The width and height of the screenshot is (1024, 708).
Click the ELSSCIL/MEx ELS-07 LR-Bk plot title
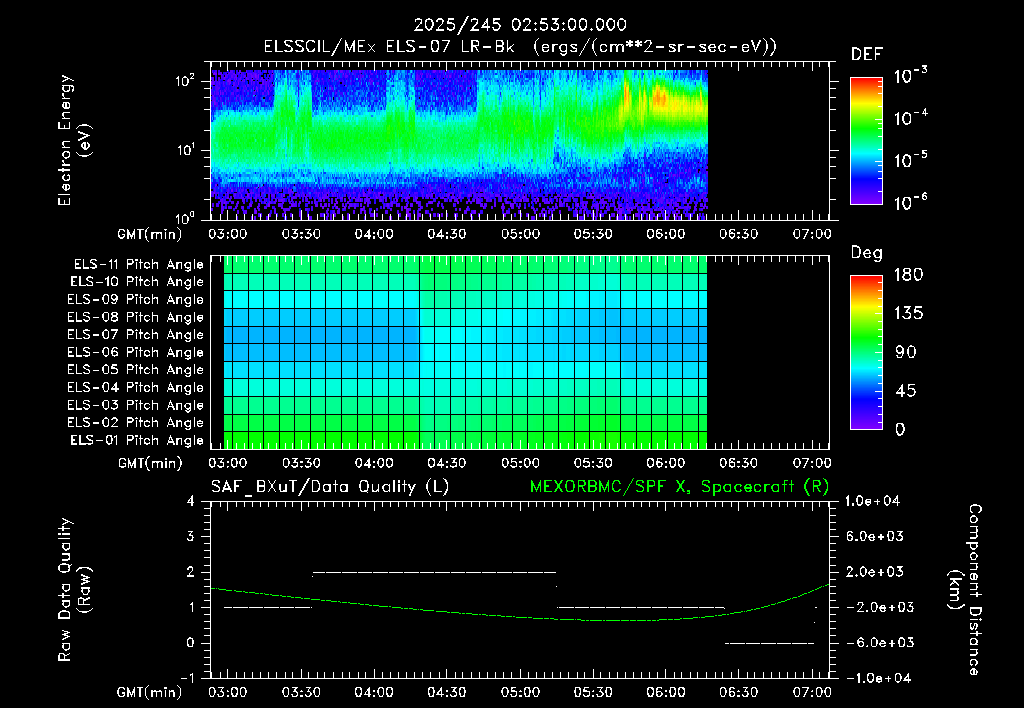click(520, 47)
